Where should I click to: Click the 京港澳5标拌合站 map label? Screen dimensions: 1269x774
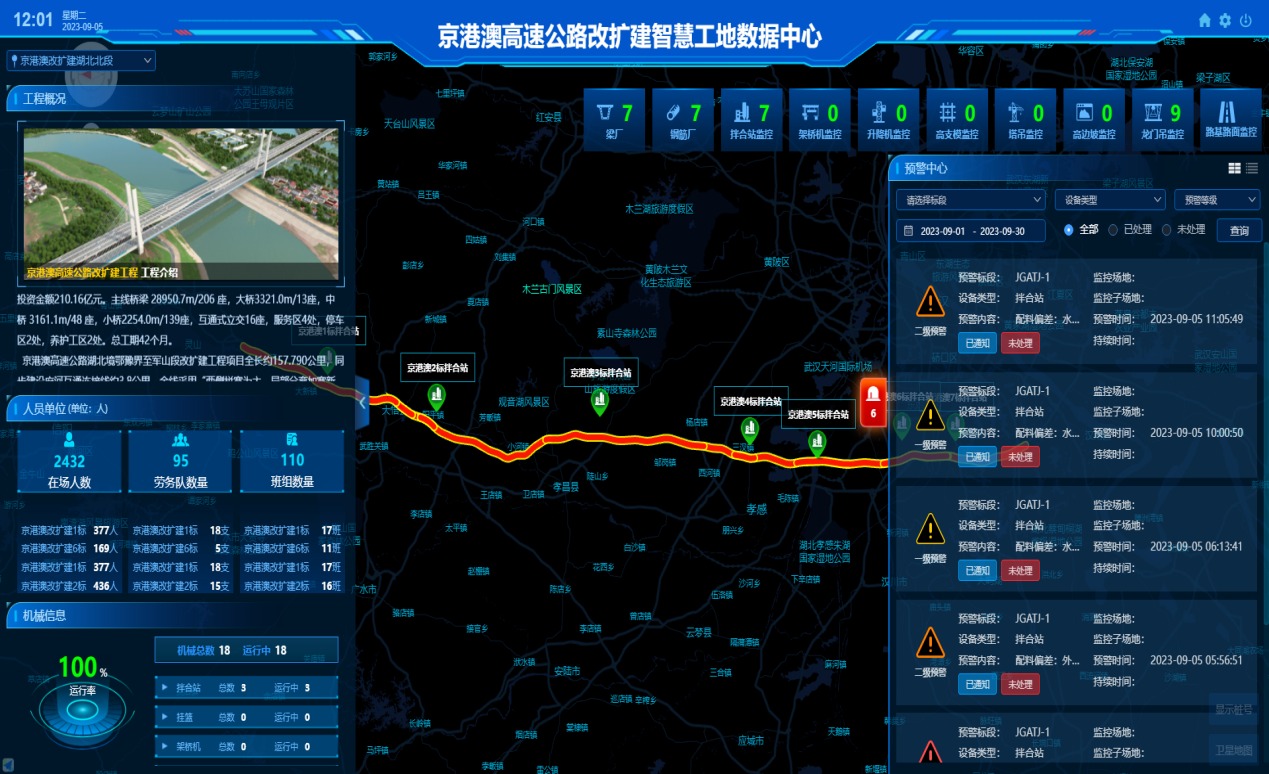click(x=818, y=414)
